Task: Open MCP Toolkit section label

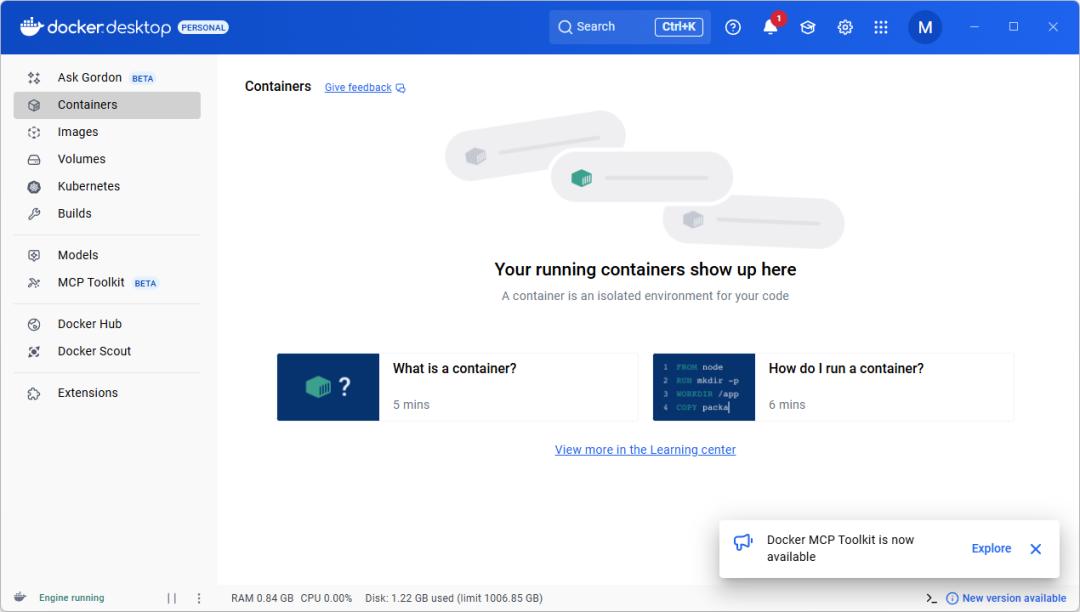Action: pos(91,282)
